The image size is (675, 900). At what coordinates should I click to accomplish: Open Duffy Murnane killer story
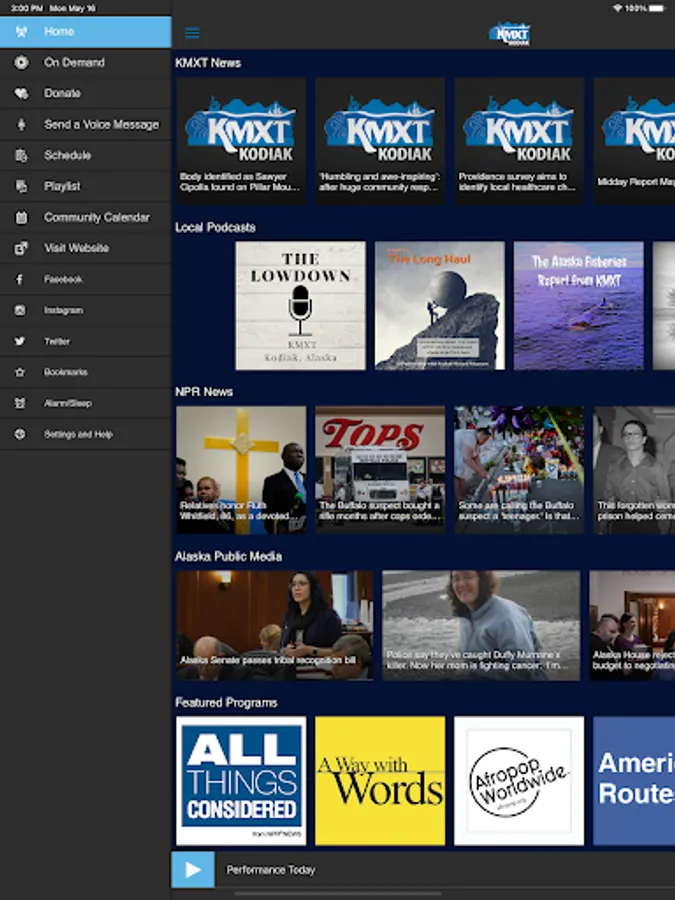pyautogui.click(x=481, y=626)
